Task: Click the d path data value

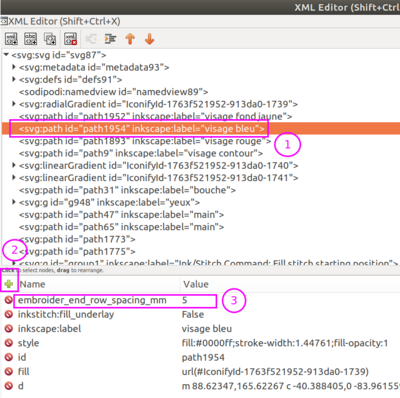Action: (x=291, y=386)
